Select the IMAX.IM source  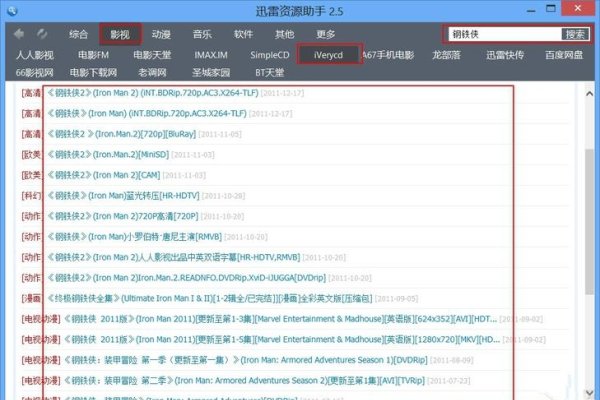pyautogui.click(x=211, y=55)
